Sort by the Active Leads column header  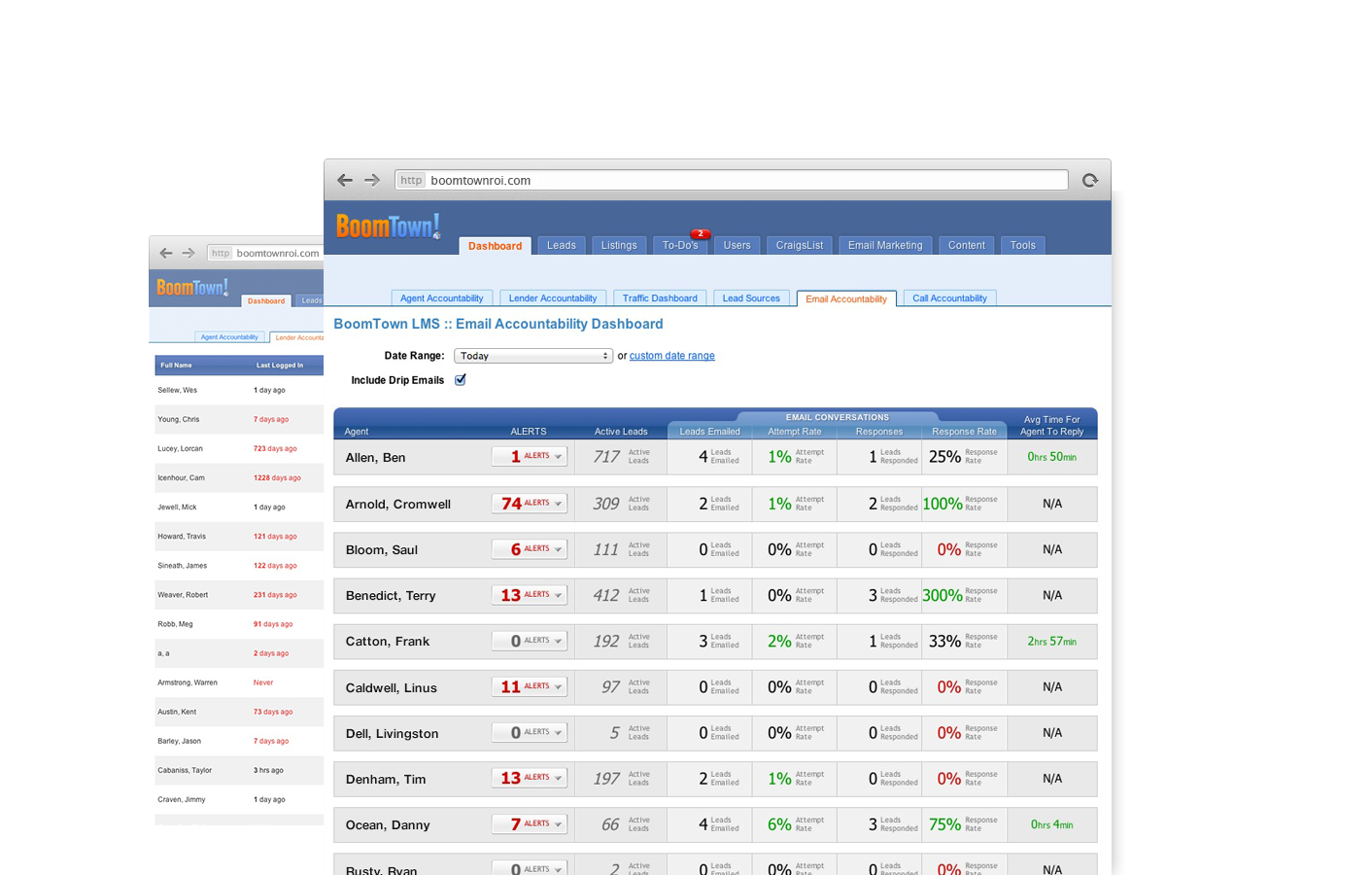point(621,432)
